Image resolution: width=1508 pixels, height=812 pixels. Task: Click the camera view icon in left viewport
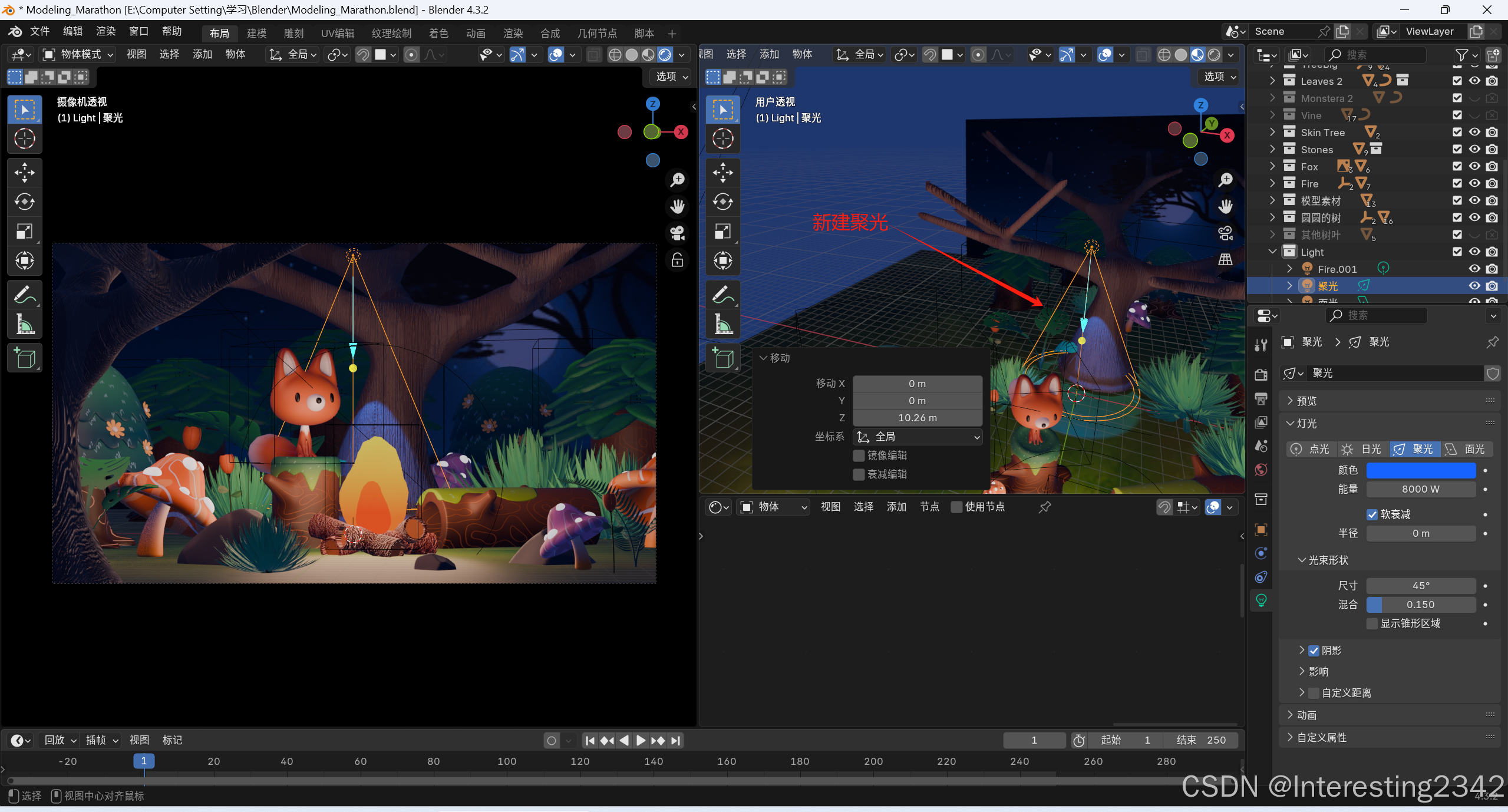[x=678, y=233]
